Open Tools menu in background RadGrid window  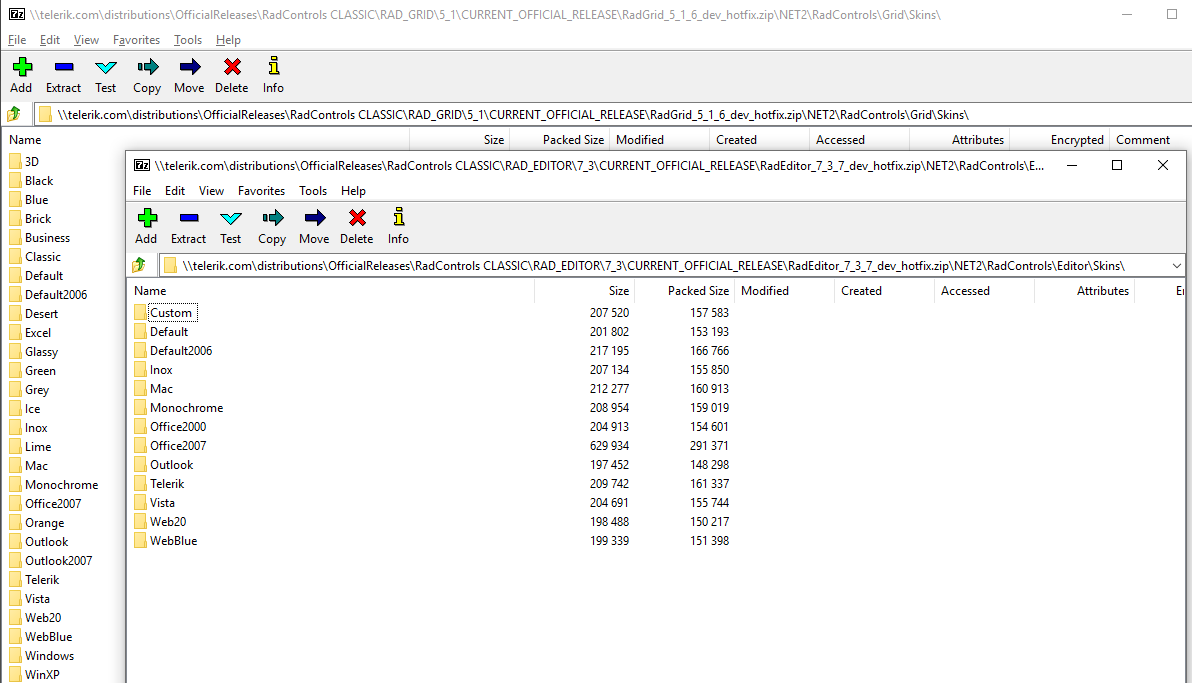click(x=188, y=40)
